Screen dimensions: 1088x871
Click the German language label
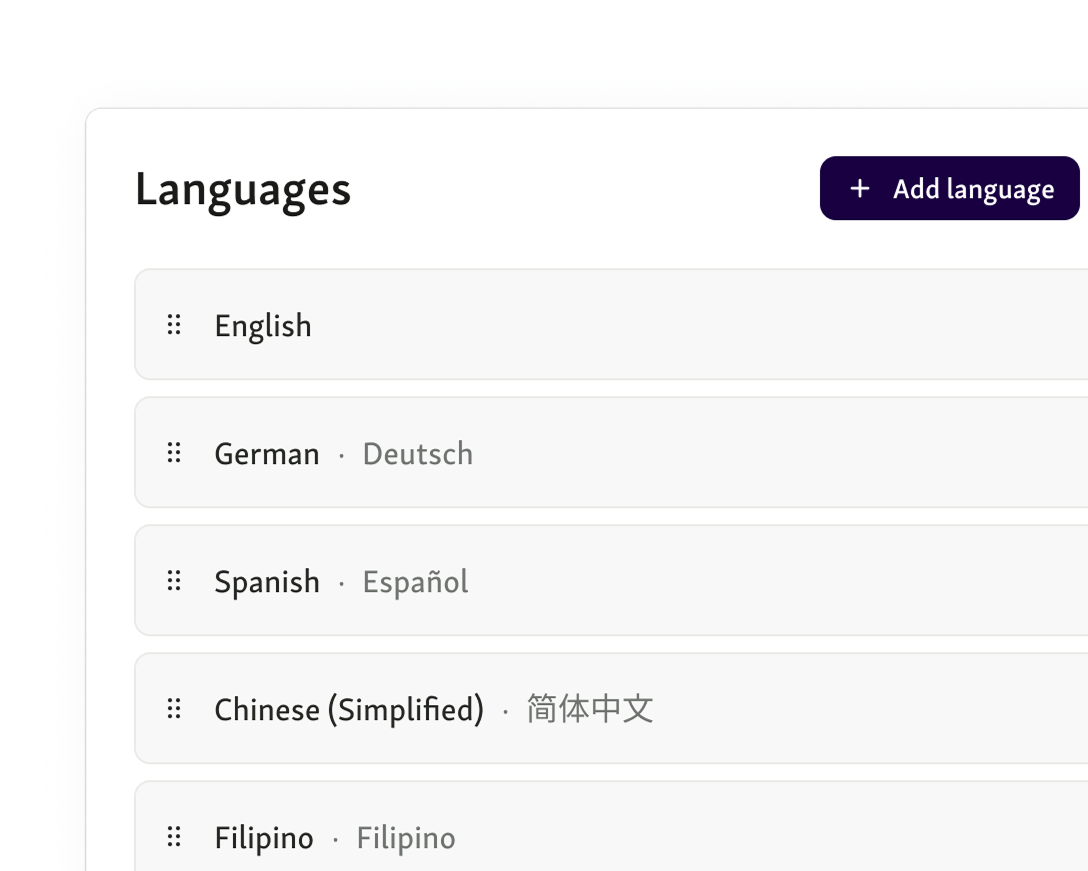pyautogui.click(x=267, y=454)
